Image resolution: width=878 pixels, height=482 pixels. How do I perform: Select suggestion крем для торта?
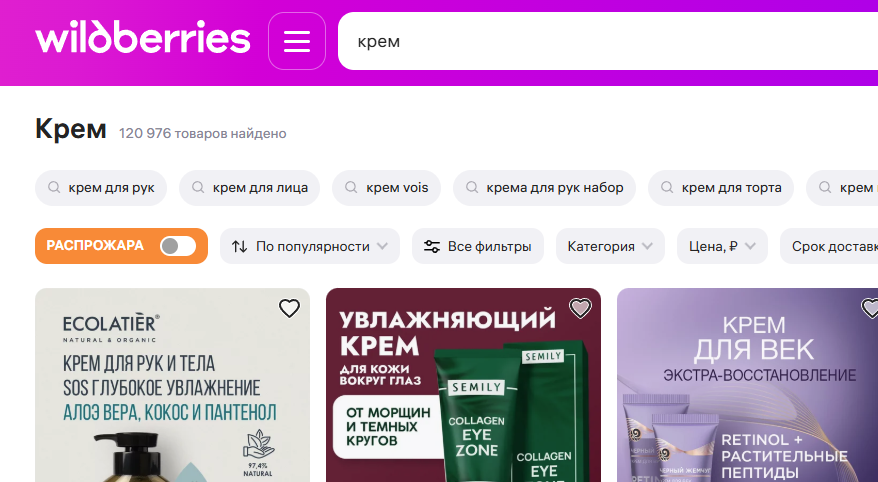click(721, 188)
